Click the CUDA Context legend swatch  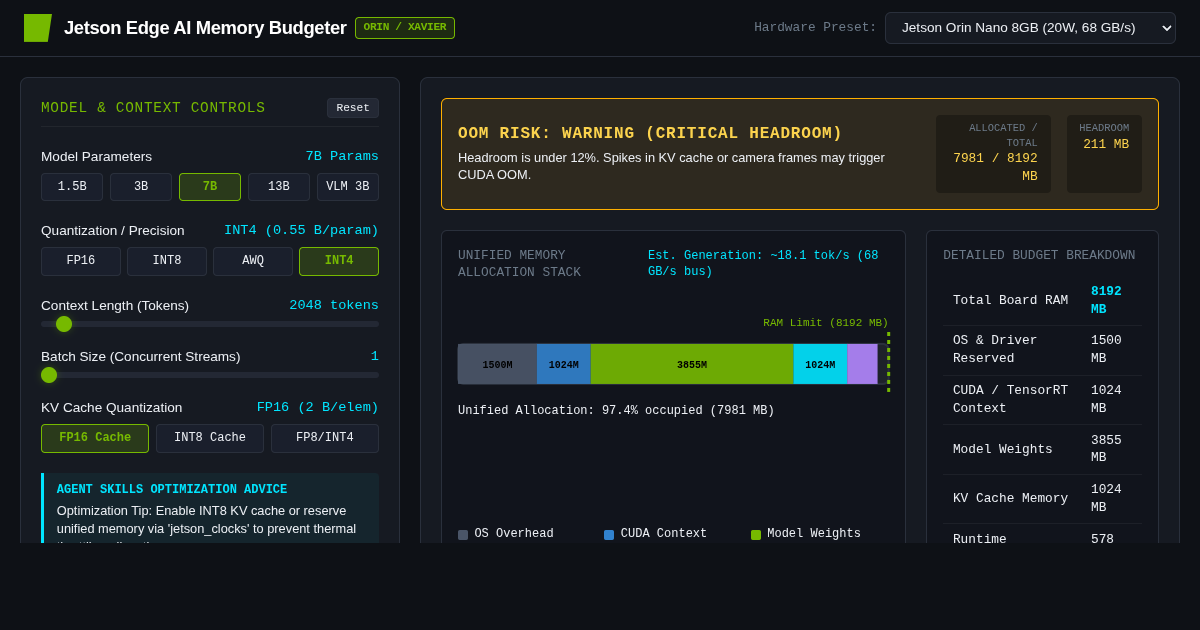coord(609,535)
